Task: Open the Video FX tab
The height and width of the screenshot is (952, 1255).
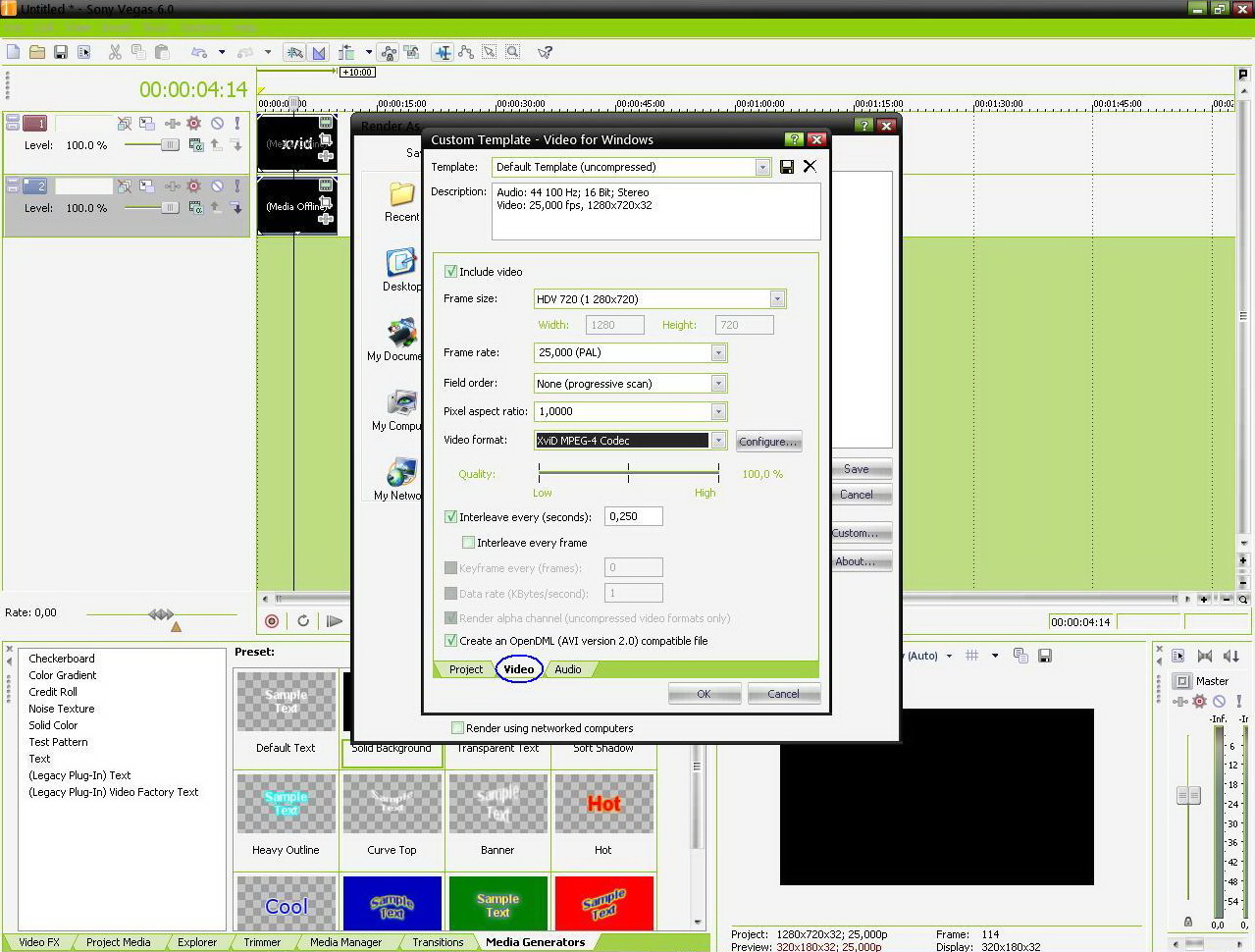Action: coord(39,942)
